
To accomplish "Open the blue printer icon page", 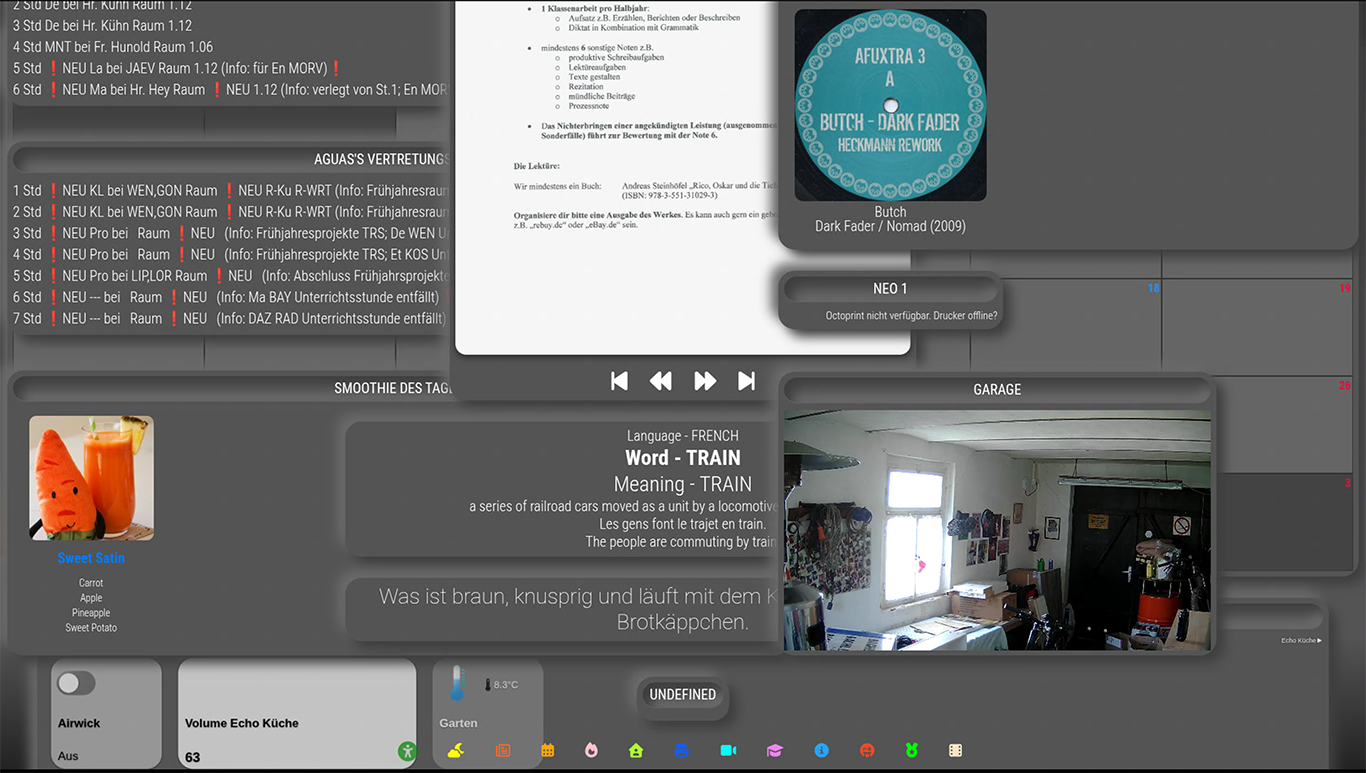I will click(x=681, y=750).
